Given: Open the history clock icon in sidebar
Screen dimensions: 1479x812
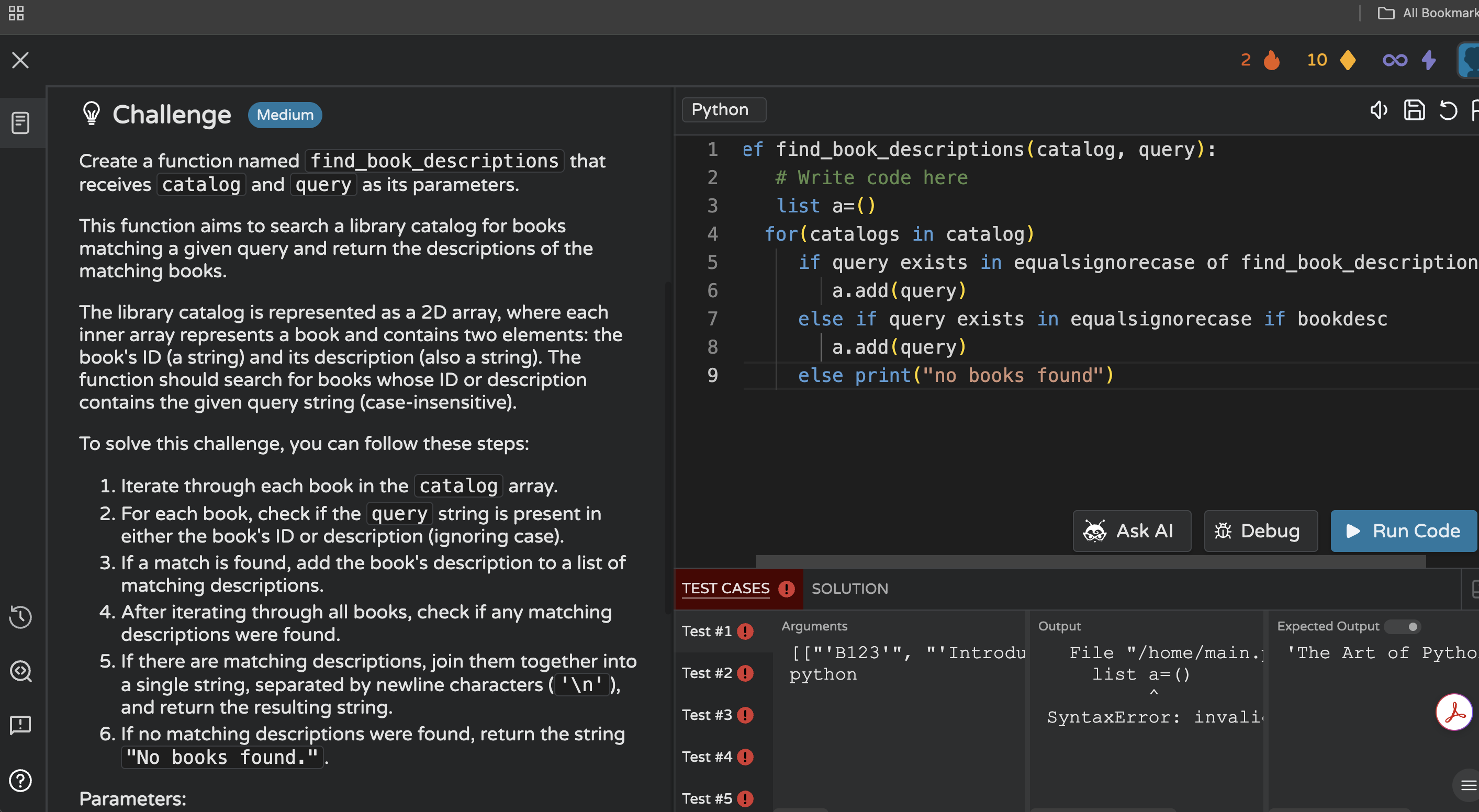Looking at the screenshot, I should click(20, 617).
